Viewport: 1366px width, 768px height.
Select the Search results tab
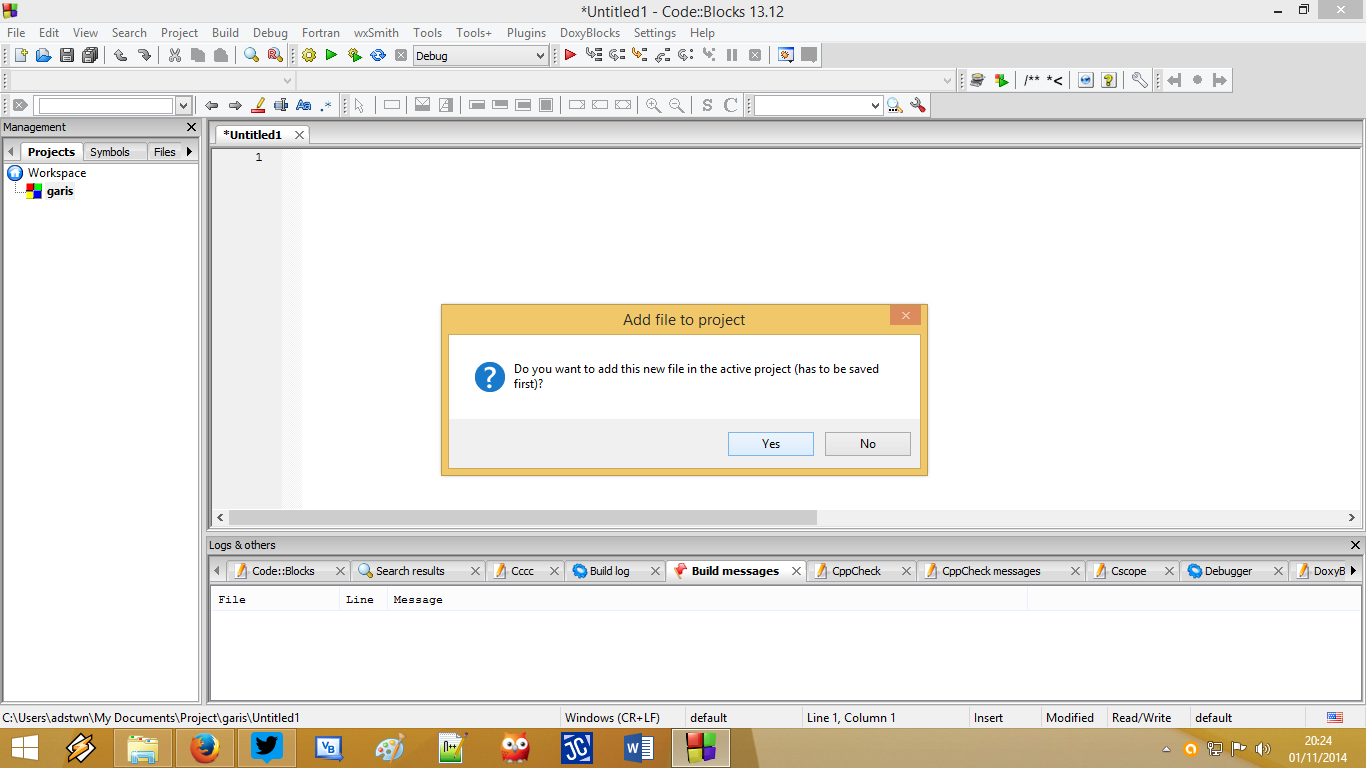click(x=410, y=571)
